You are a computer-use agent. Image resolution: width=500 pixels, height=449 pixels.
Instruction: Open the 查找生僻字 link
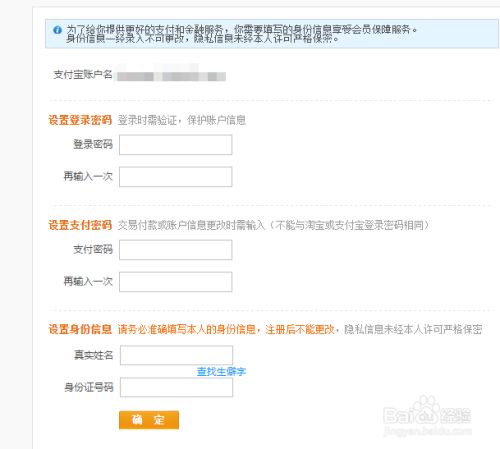pos(221,371)
